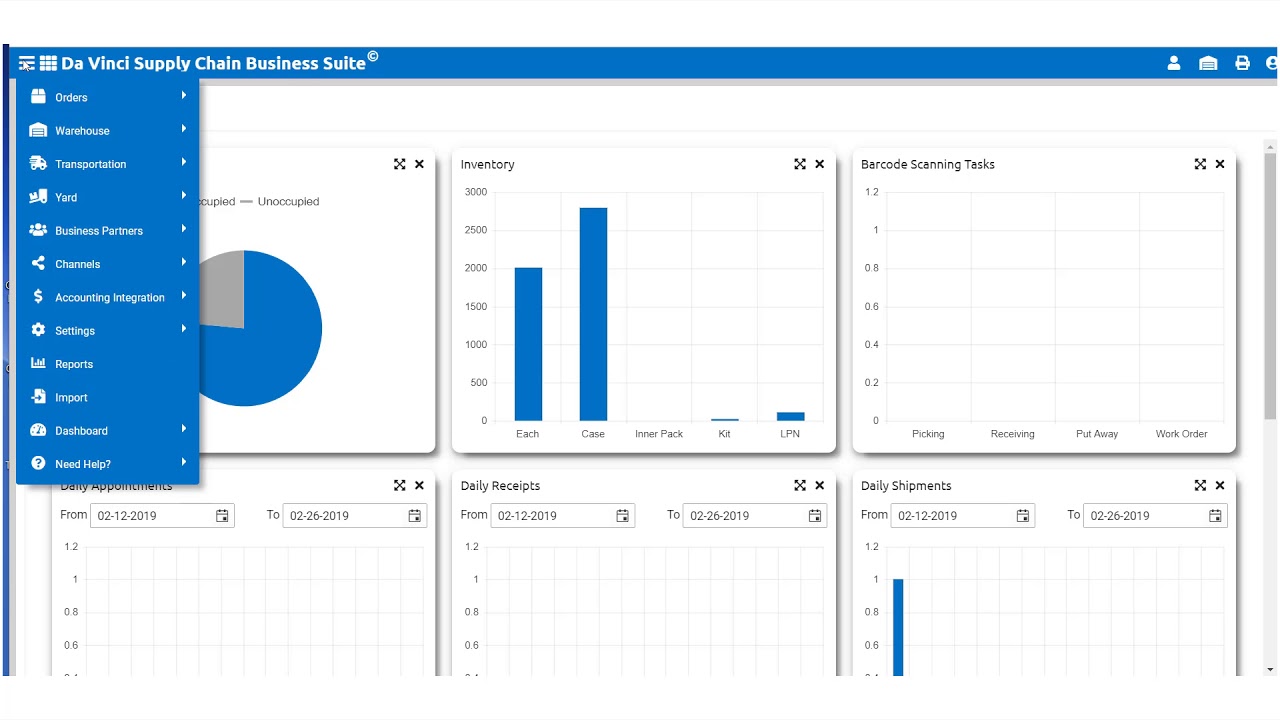1280x720 pixels.
Task: Close the Daily Appointments widget
Action: pyautogui.click(x=420, y=485)
